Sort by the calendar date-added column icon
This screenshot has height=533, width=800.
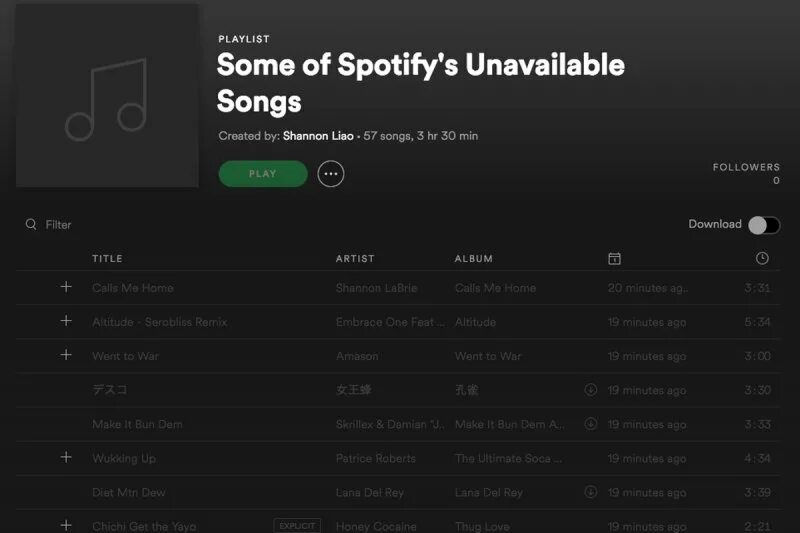point(614,259)
